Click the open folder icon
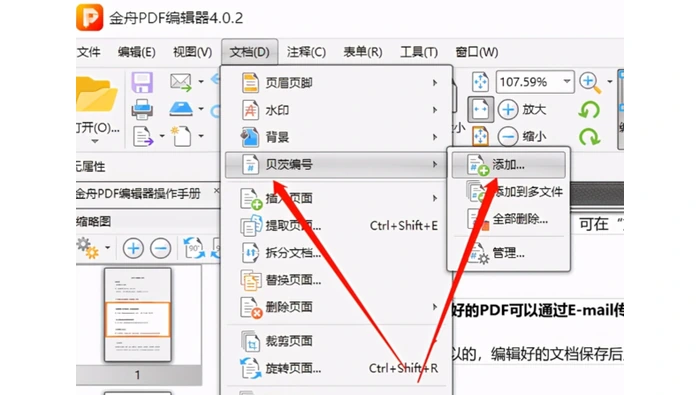This screenshot has height=395, width=700. [x=96, y=94]
